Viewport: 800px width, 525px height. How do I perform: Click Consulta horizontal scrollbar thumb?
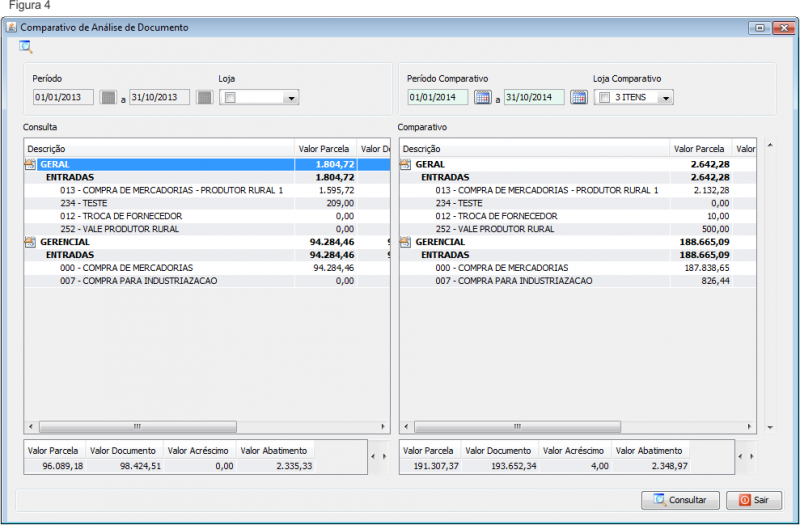pyautogui.click(x=138, y=427)
